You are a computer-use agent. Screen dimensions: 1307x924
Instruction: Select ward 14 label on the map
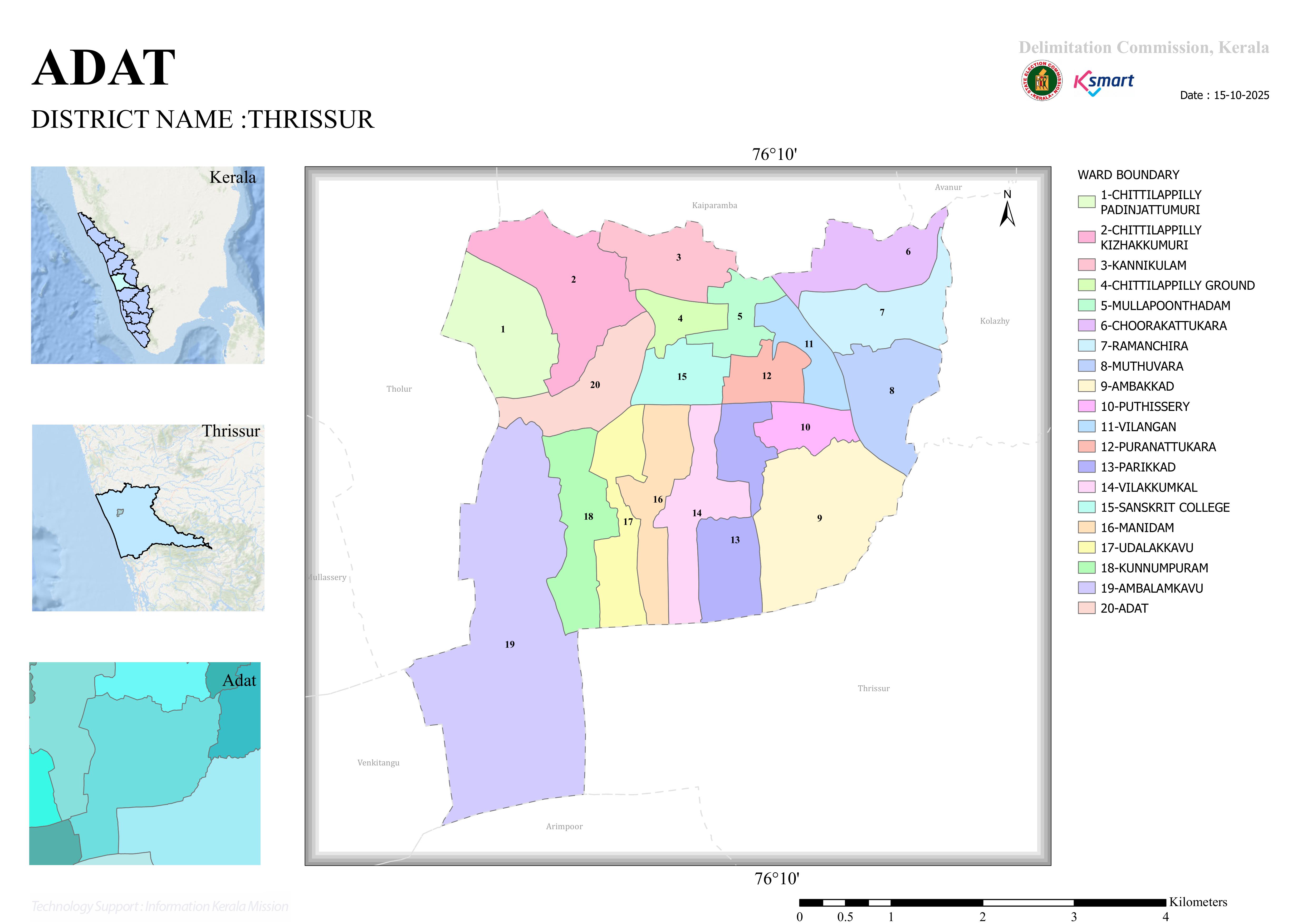(697, 513)
